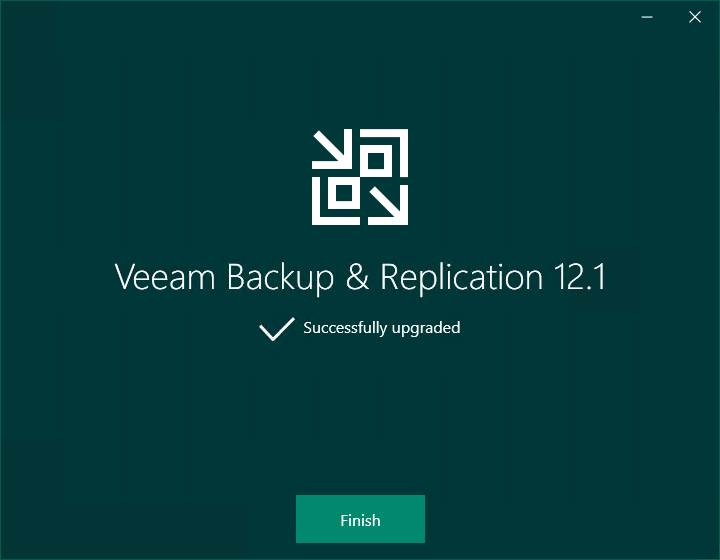The height and width of the screenshot is (560, 720).
Task: Click the "Successfully upgraded" status text
Action: click(x=382, y=328)
